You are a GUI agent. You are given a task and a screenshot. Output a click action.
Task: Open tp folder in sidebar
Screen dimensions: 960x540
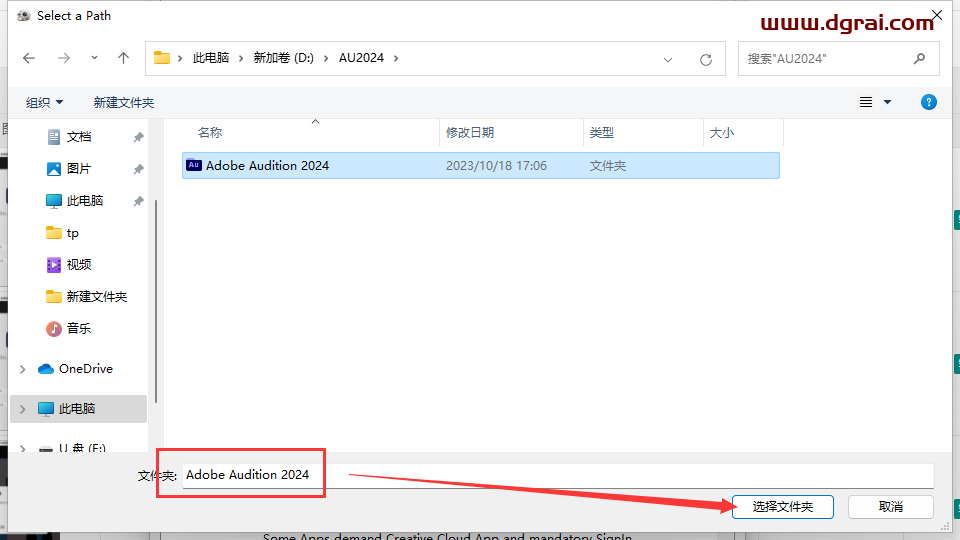click(x=72, y=233)
